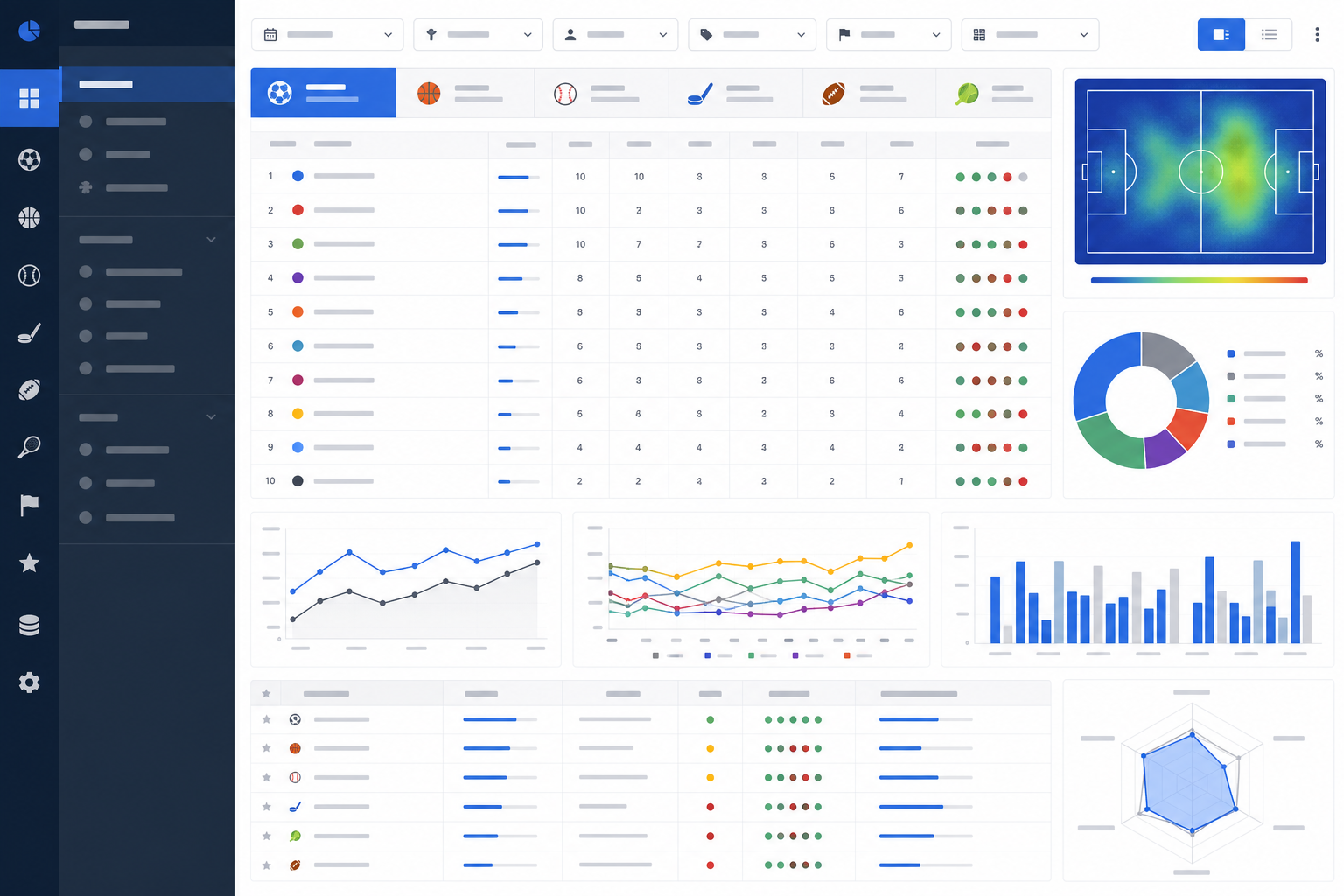Screen dimensions: 1344x896
Task: Click the flag icon in left rail
Action: 29,505
